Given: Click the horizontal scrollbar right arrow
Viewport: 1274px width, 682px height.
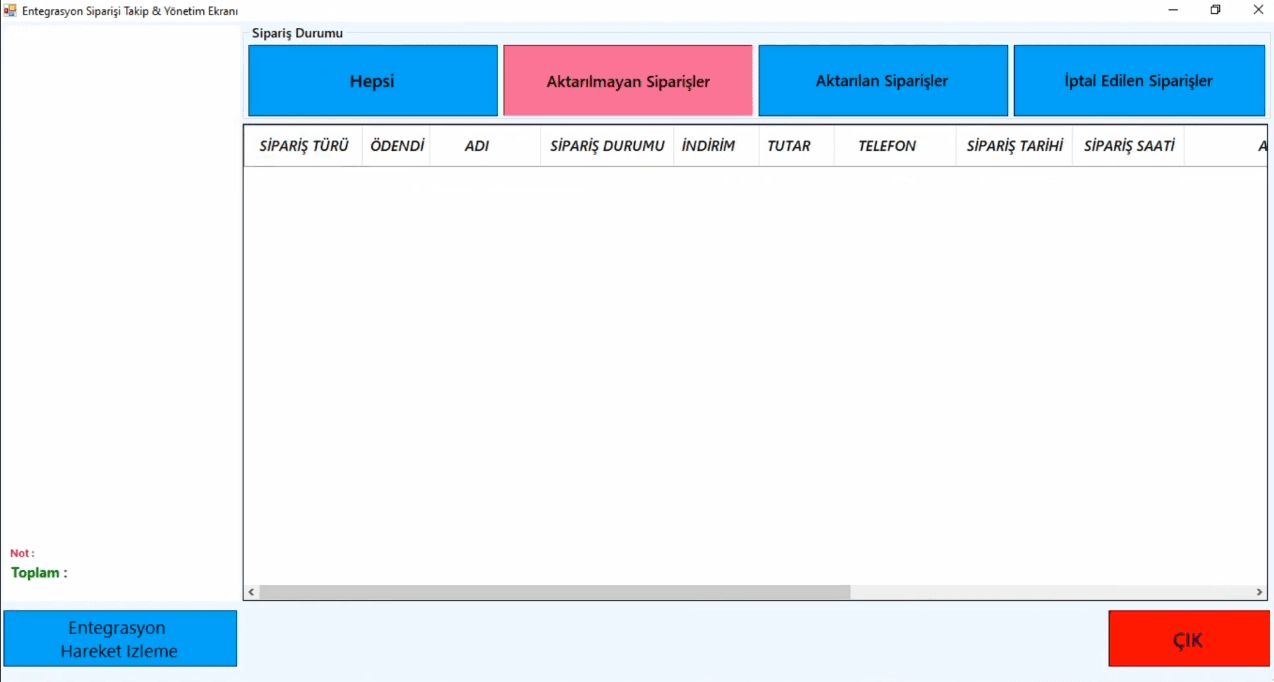Looking at the screenshot, I should 1260,592.
